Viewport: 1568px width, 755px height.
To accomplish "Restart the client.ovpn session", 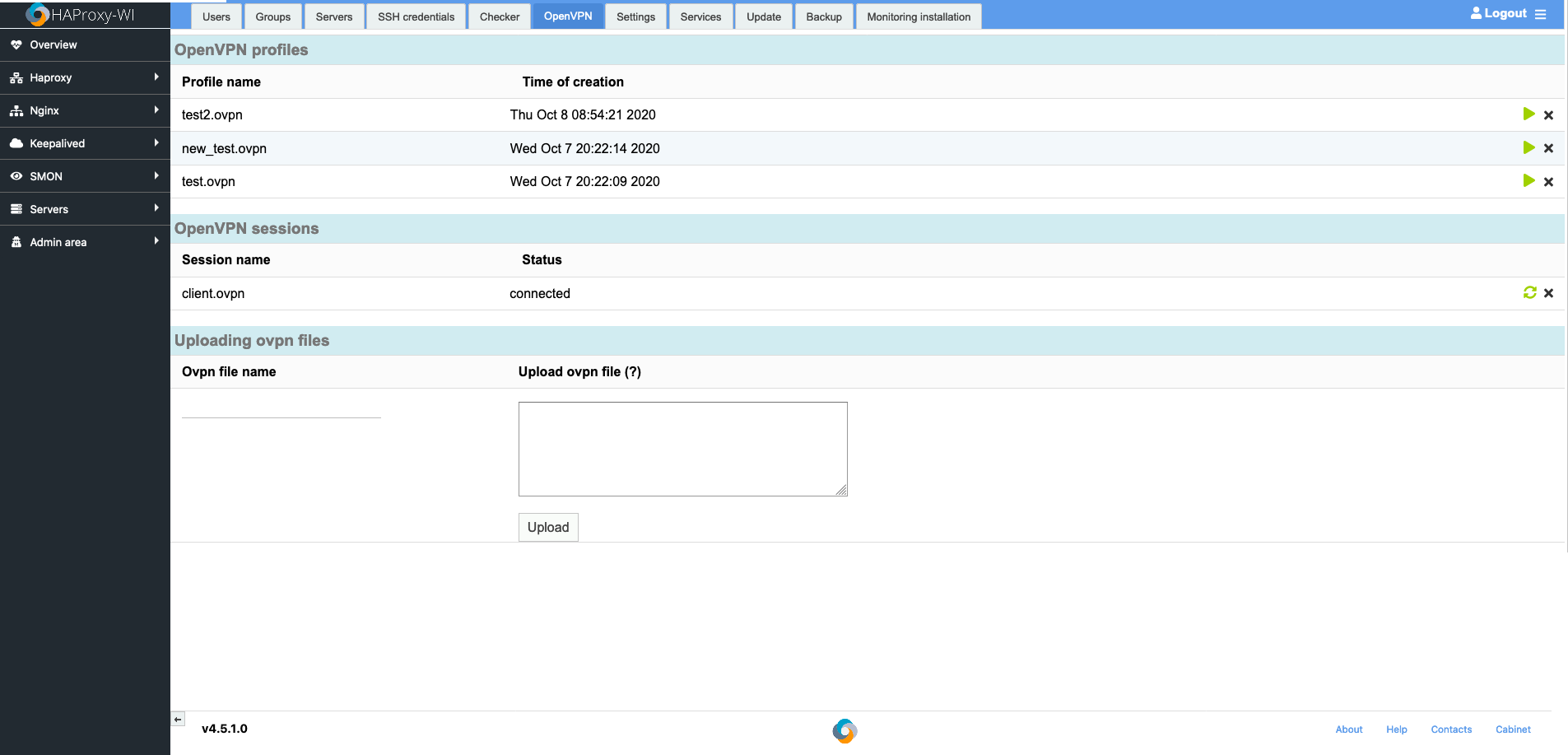I will [x=1529, y=292].
